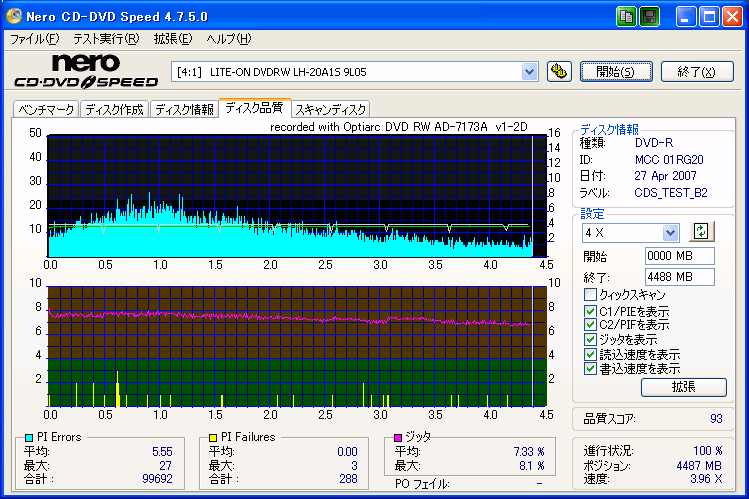Screen dimensions: 749x499
Task: Open the 4 X speed dropdown
Action: [670, 233]
